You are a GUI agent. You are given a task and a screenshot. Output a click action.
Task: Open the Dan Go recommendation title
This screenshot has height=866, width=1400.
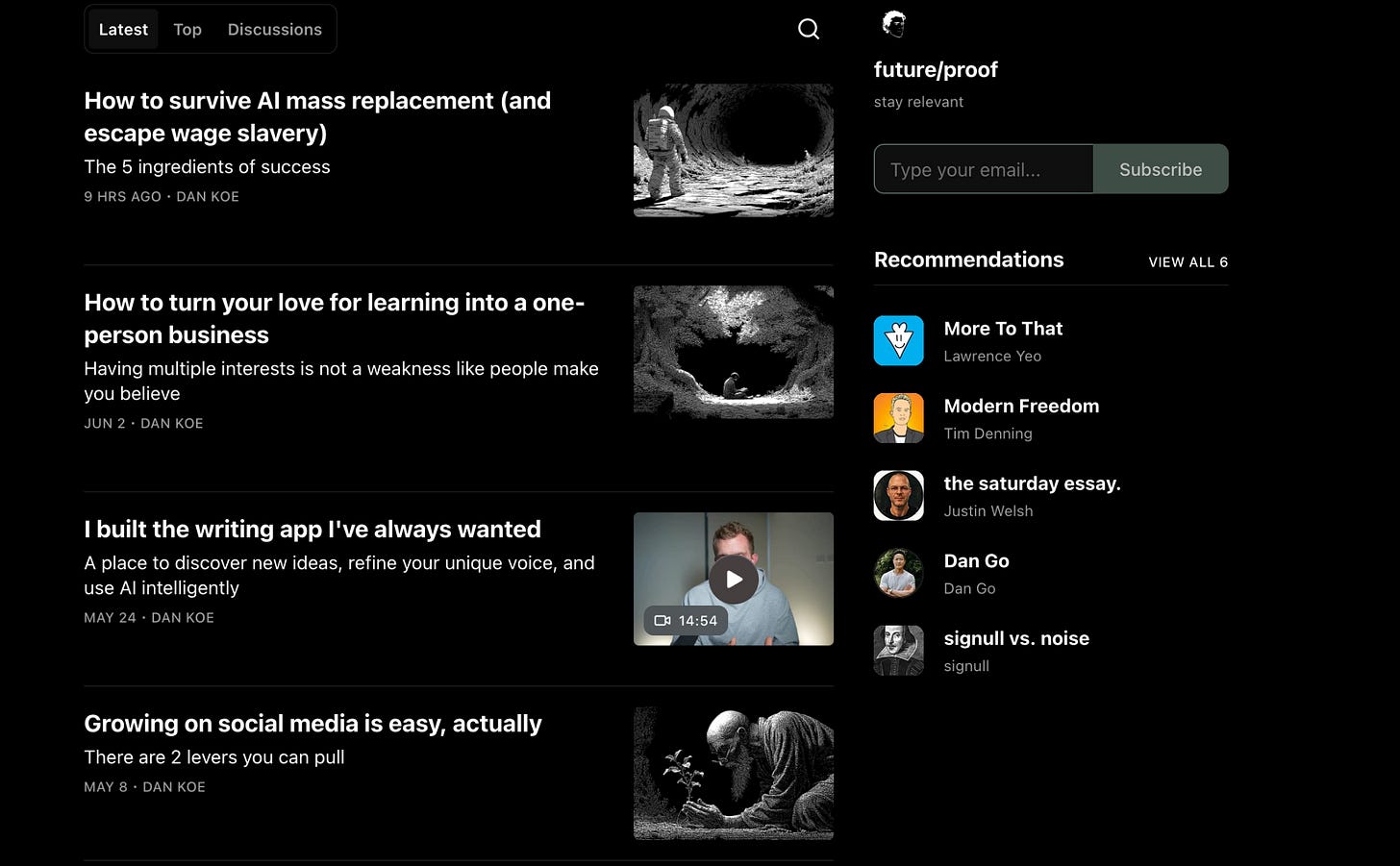click(976, 561)
